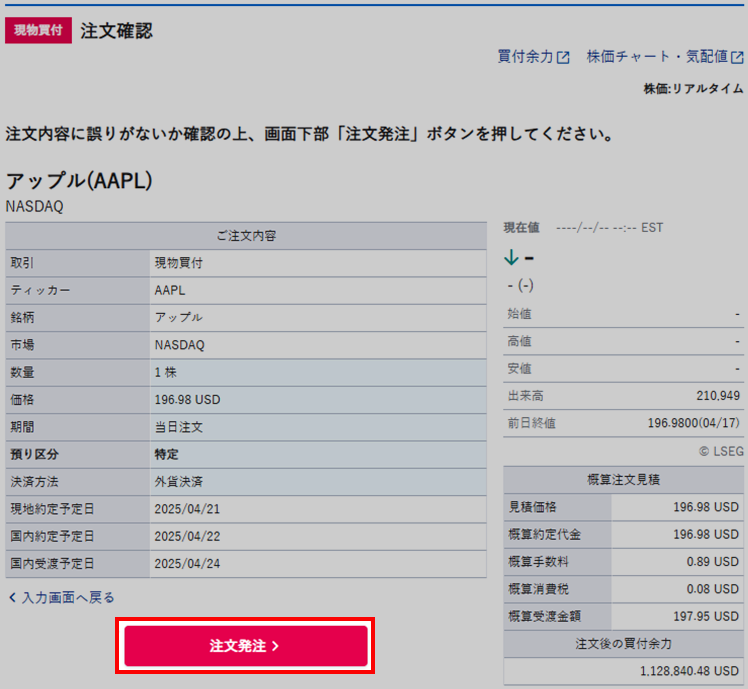
Task: Click the 数量 value 1 株
Action: pos(166,372)
